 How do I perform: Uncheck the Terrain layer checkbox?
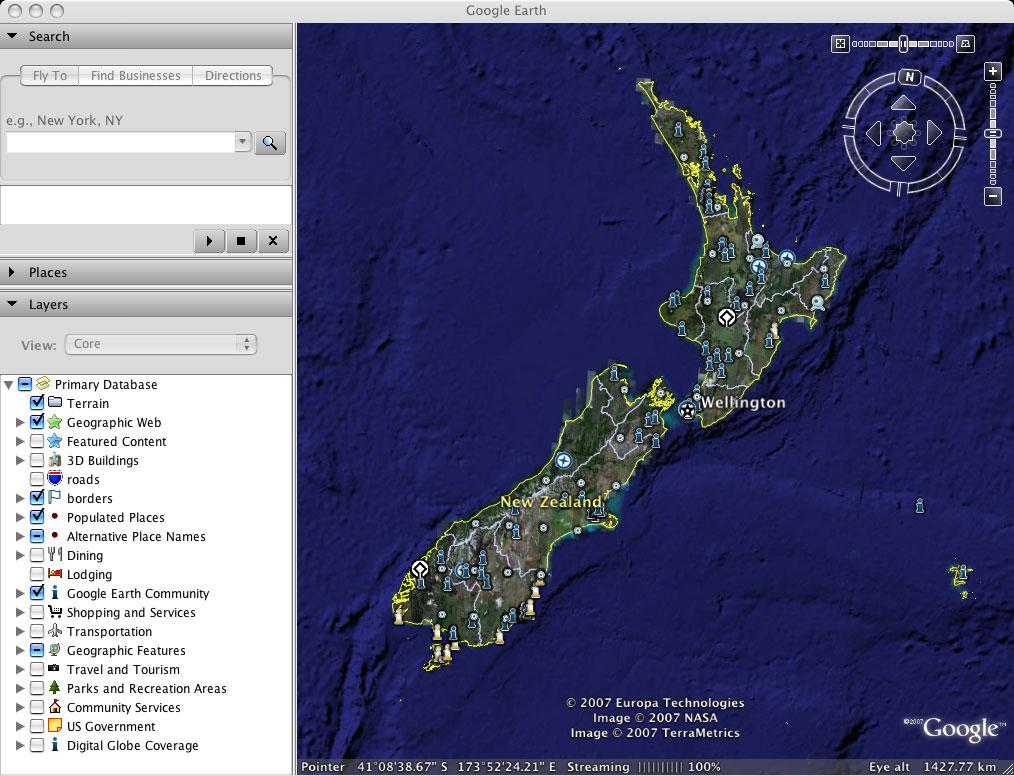pos(37,402)
